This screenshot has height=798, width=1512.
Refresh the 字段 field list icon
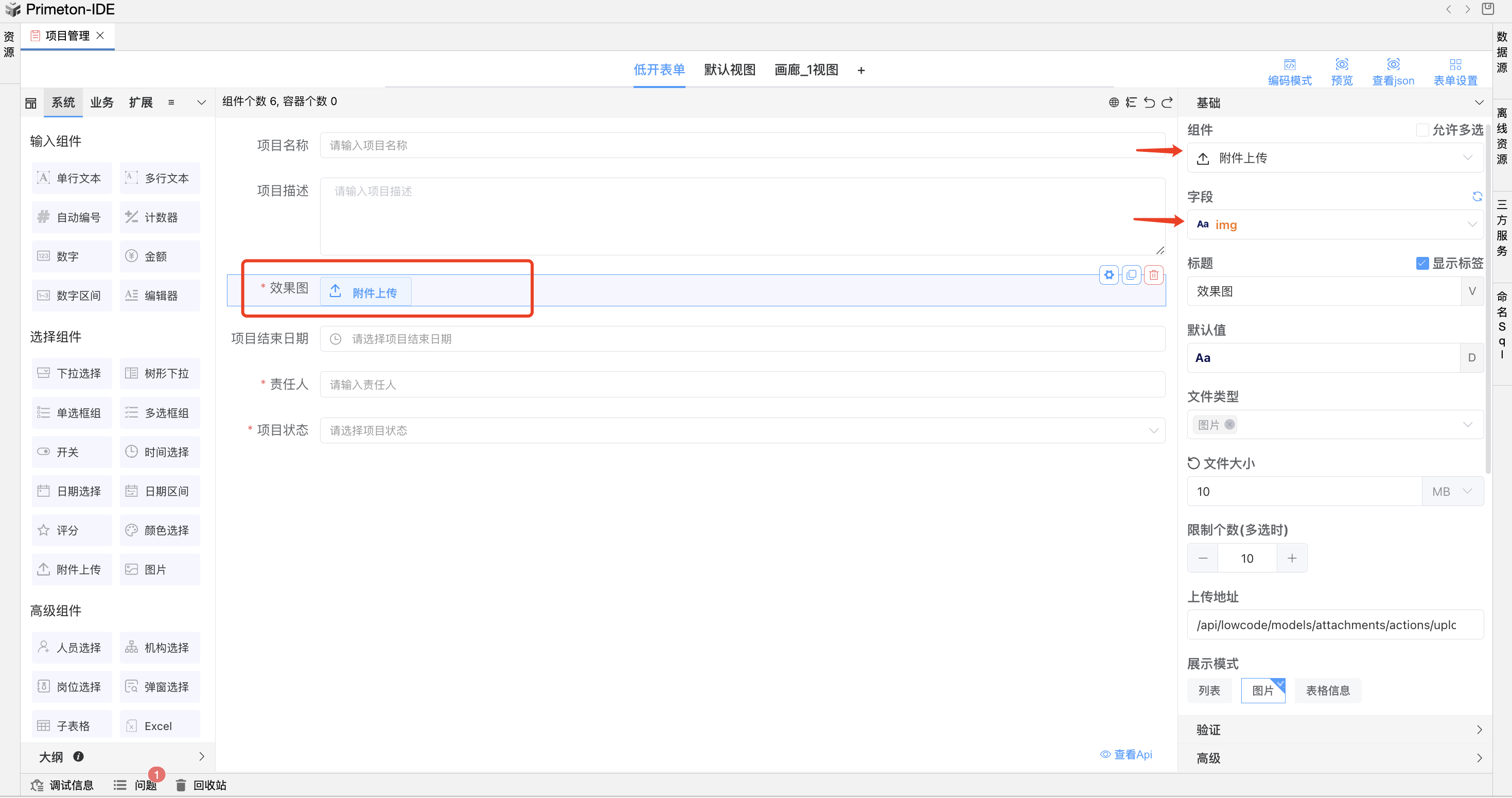tap(1477, 197)
